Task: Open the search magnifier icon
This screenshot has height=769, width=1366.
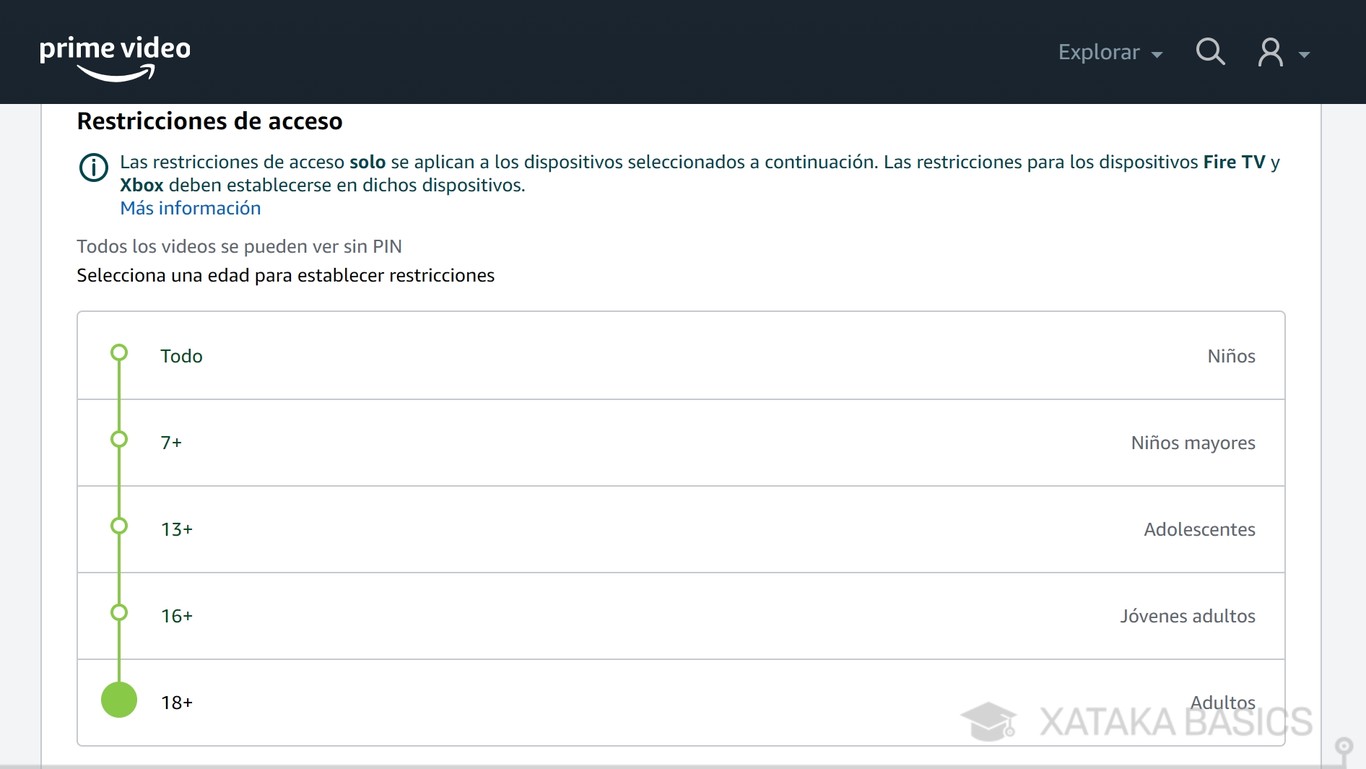Action: (x=1210, y=52)
